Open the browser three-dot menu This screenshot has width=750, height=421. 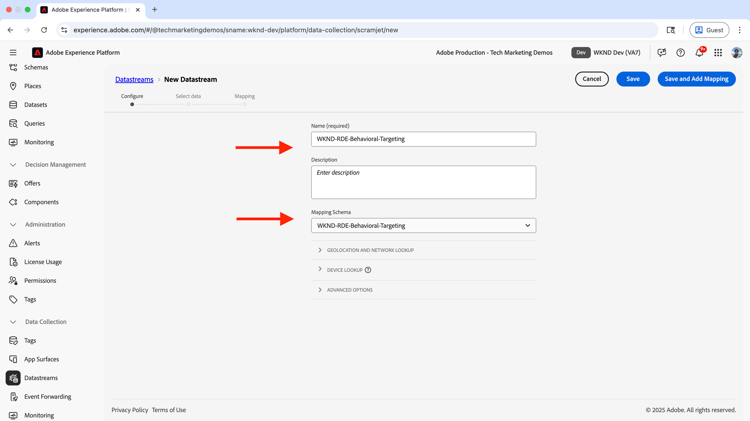coord(739,30)
